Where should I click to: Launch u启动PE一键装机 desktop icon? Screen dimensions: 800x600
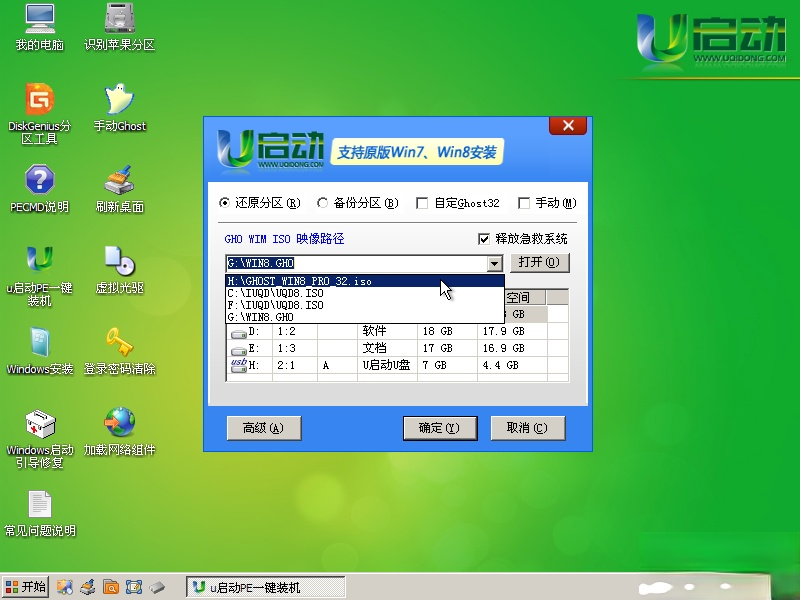(39, 276)
